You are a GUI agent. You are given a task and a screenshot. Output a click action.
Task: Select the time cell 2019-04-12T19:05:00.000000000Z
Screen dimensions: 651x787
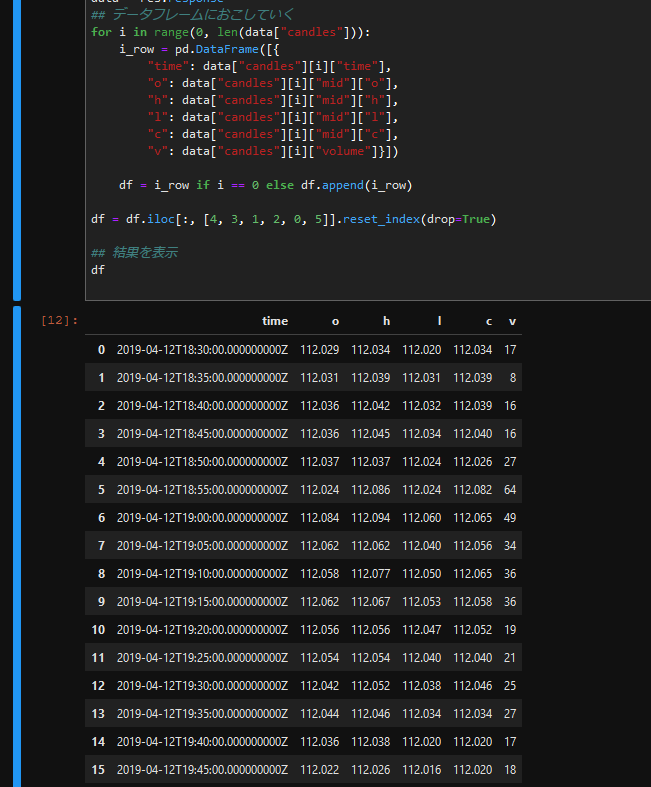202,546
